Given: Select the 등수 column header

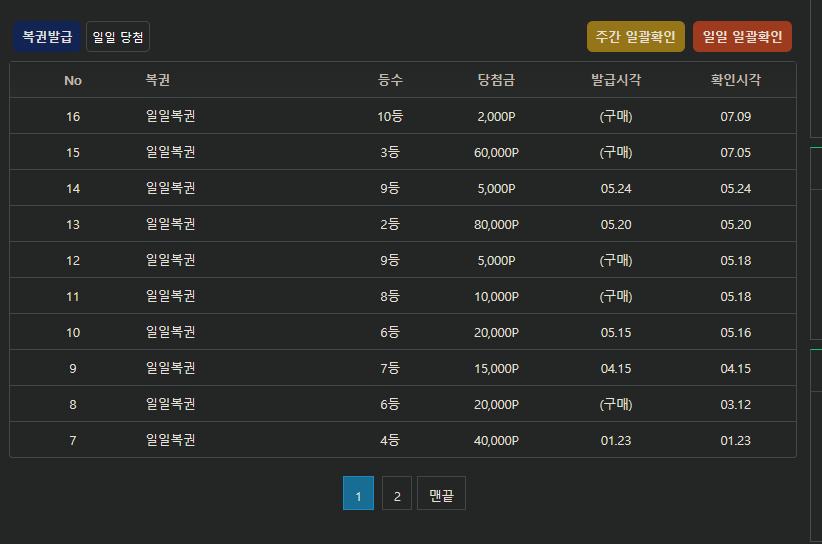Looking at the screenshot, I should pyautogui.click(x=391, y=80).
